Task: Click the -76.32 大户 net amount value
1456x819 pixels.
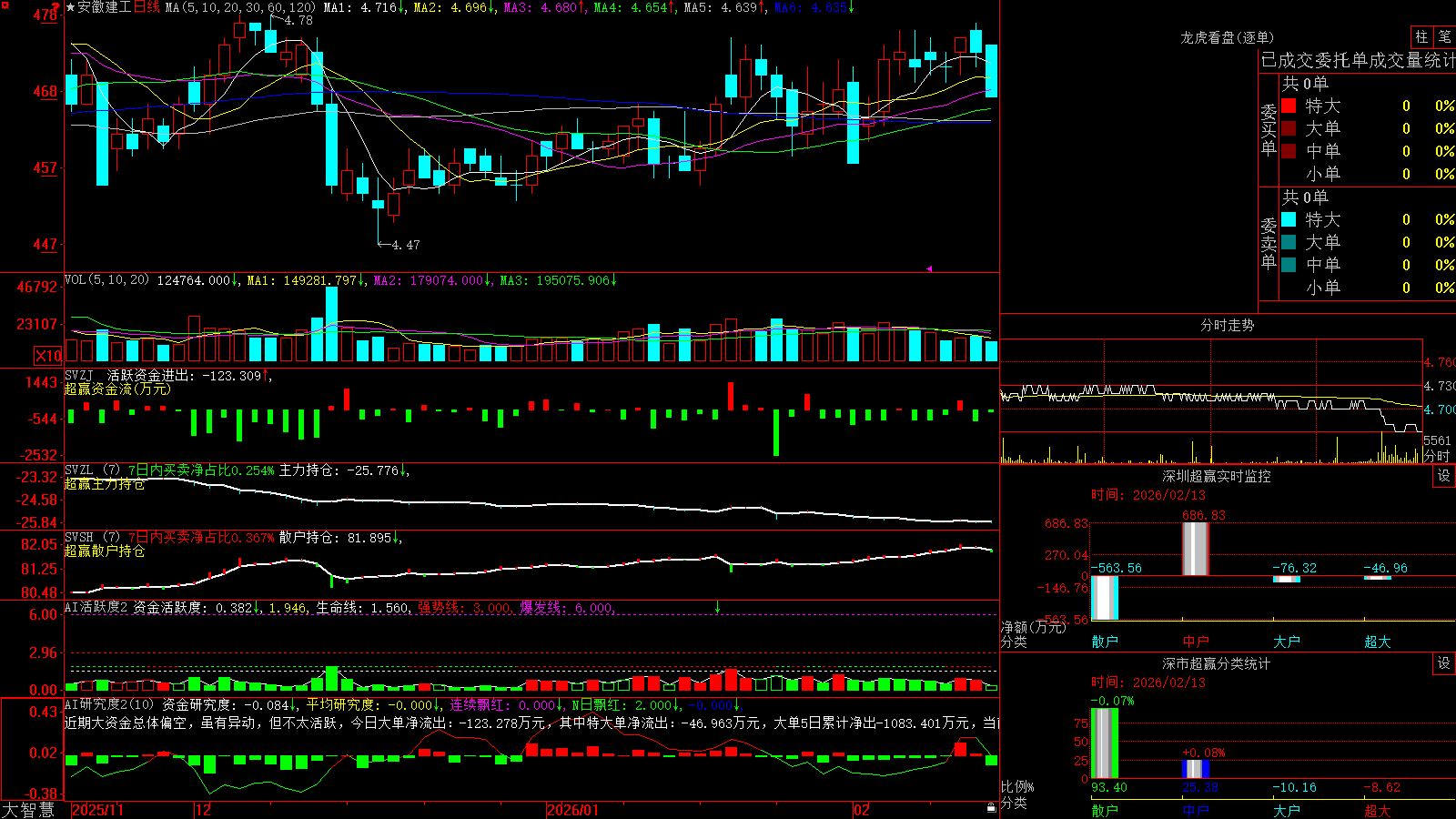Action: click(x=1294, y=568)
